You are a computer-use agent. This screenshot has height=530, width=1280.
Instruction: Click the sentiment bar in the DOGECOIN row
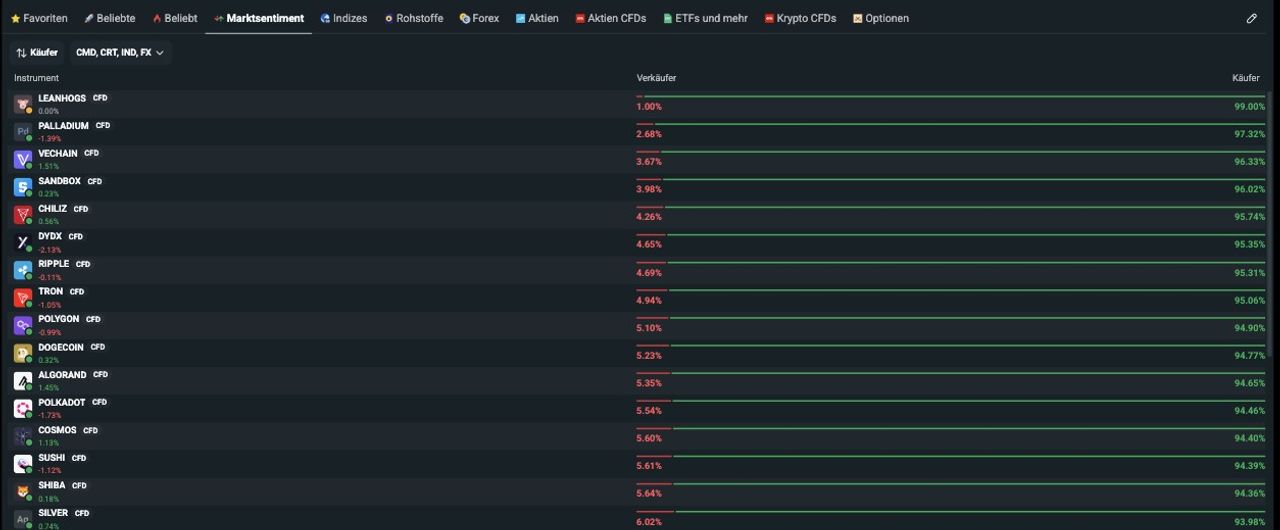click(951, 346)
